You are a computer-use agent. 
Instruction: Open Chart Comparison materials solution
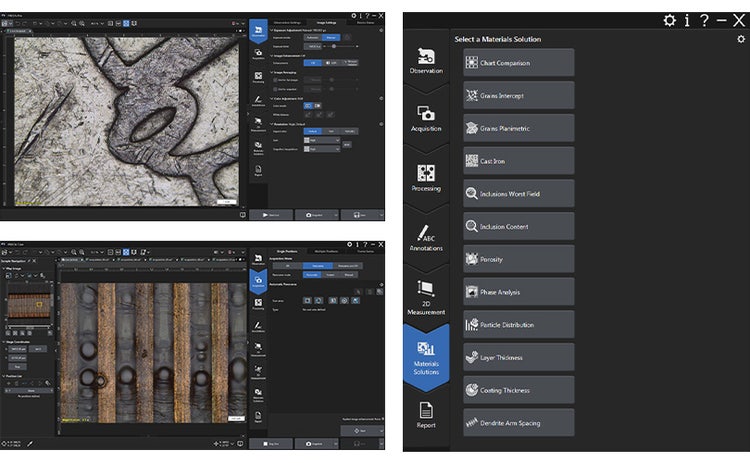(518, 63)
